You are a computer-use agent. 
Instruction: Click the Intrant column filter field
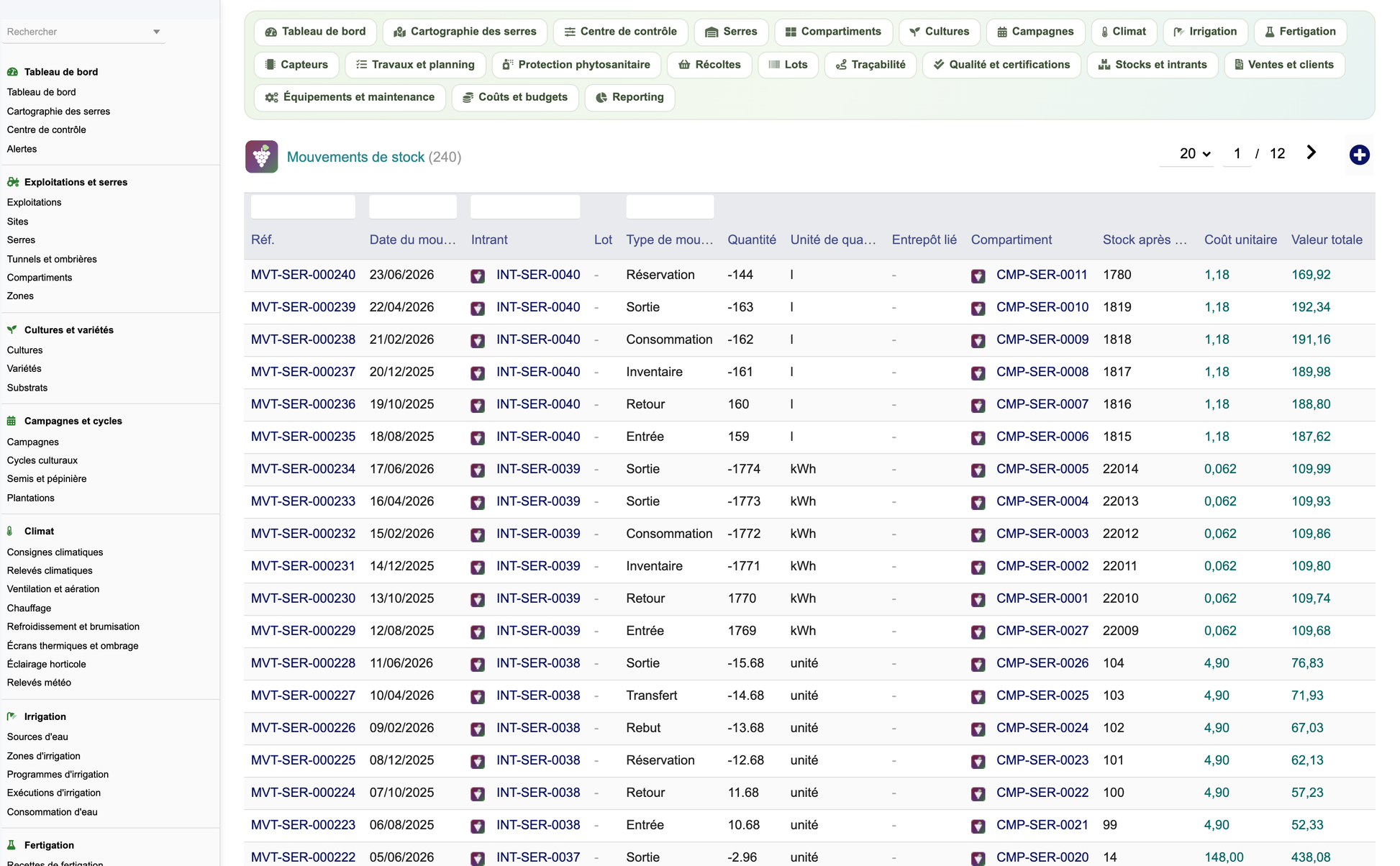[x=525, y=207]
